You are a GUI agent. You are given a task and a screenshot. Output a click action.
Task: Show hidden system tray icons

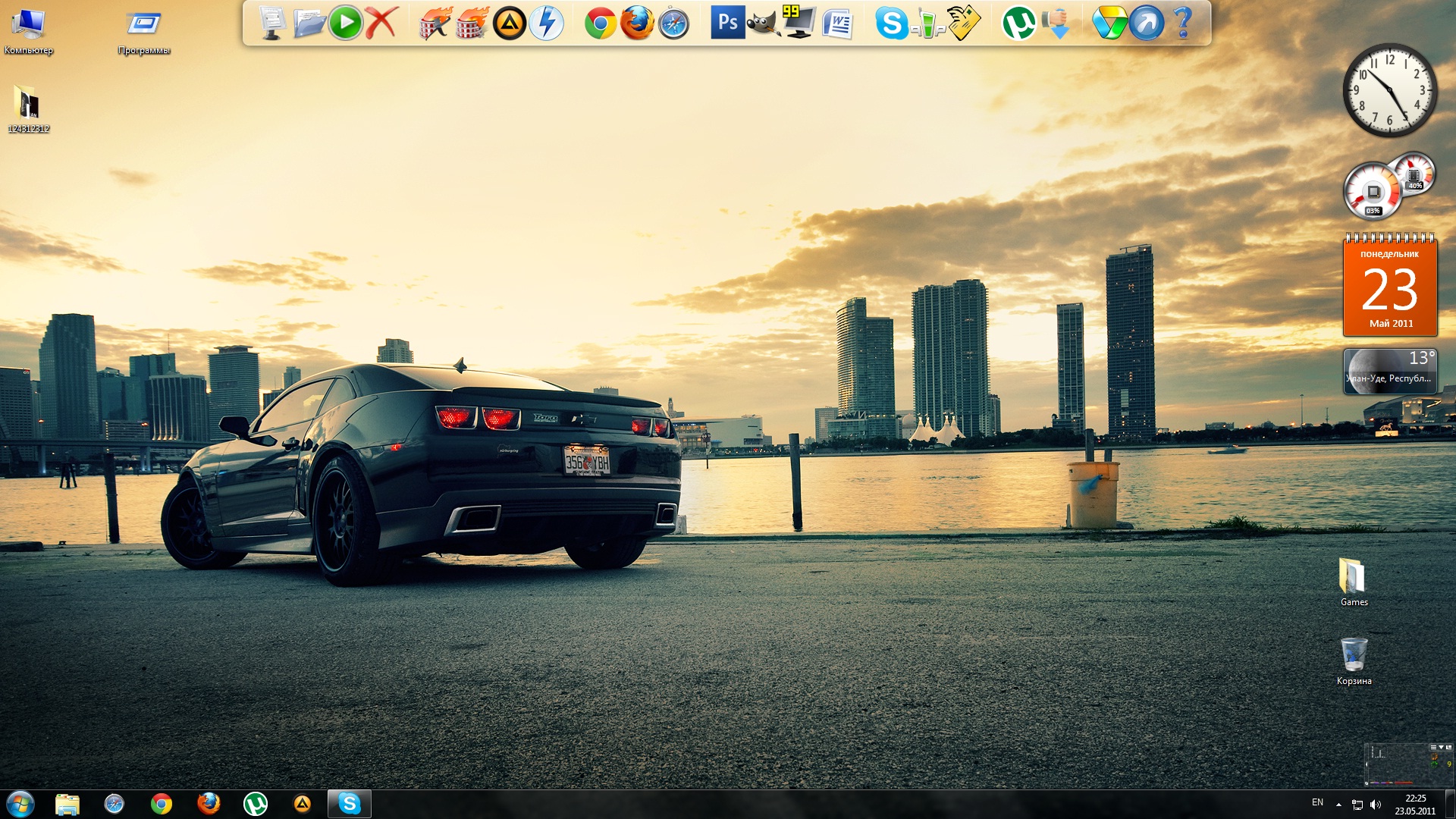1338,804
